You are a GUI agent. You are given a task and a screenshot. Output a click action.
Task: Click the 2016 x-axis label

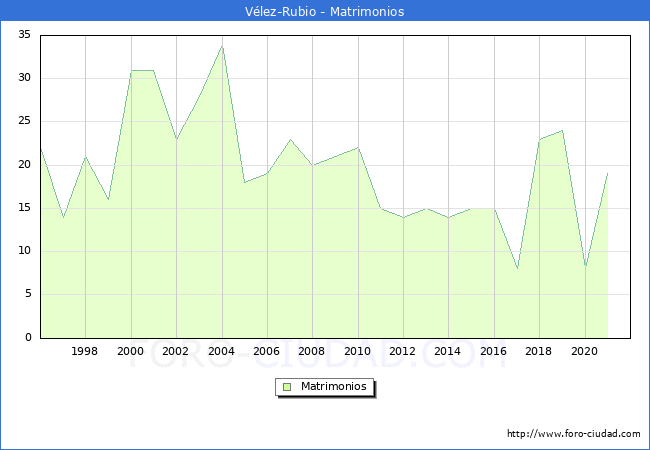[x=493, y=351]
